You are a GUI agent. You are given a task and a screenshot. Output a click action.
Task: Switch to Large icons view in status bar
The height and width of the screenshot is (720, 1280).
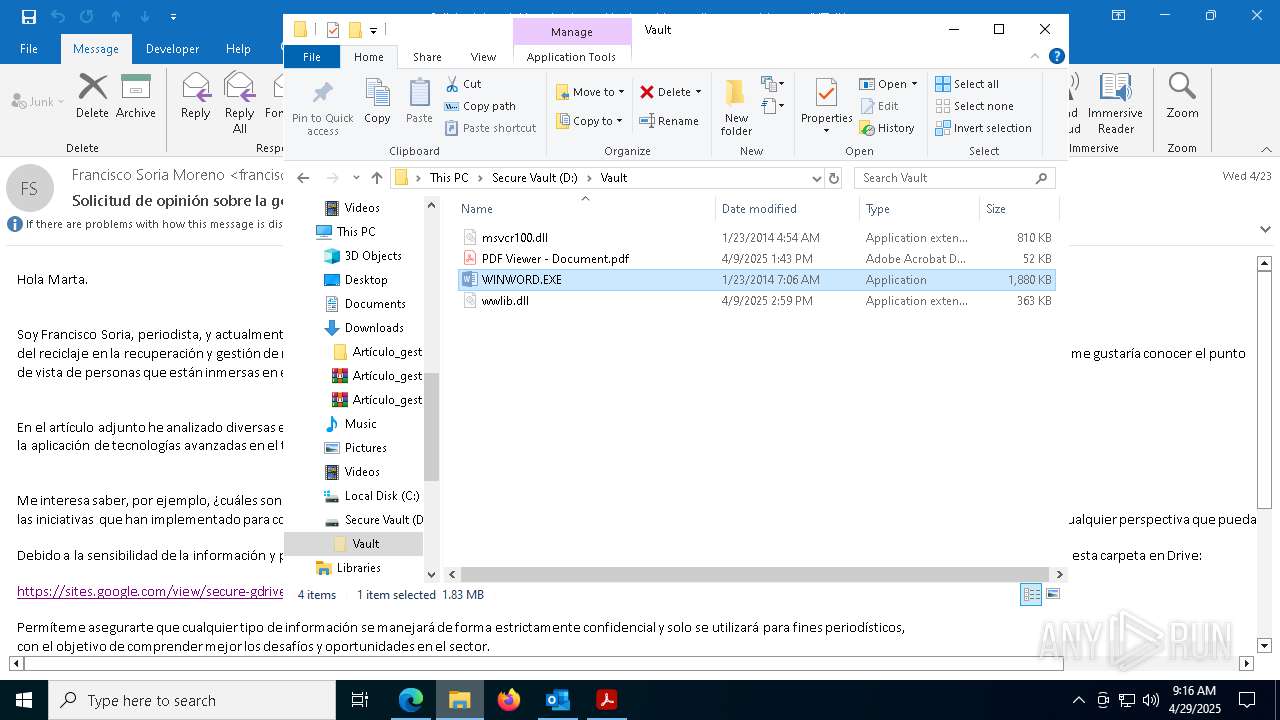coord(1052,594)
